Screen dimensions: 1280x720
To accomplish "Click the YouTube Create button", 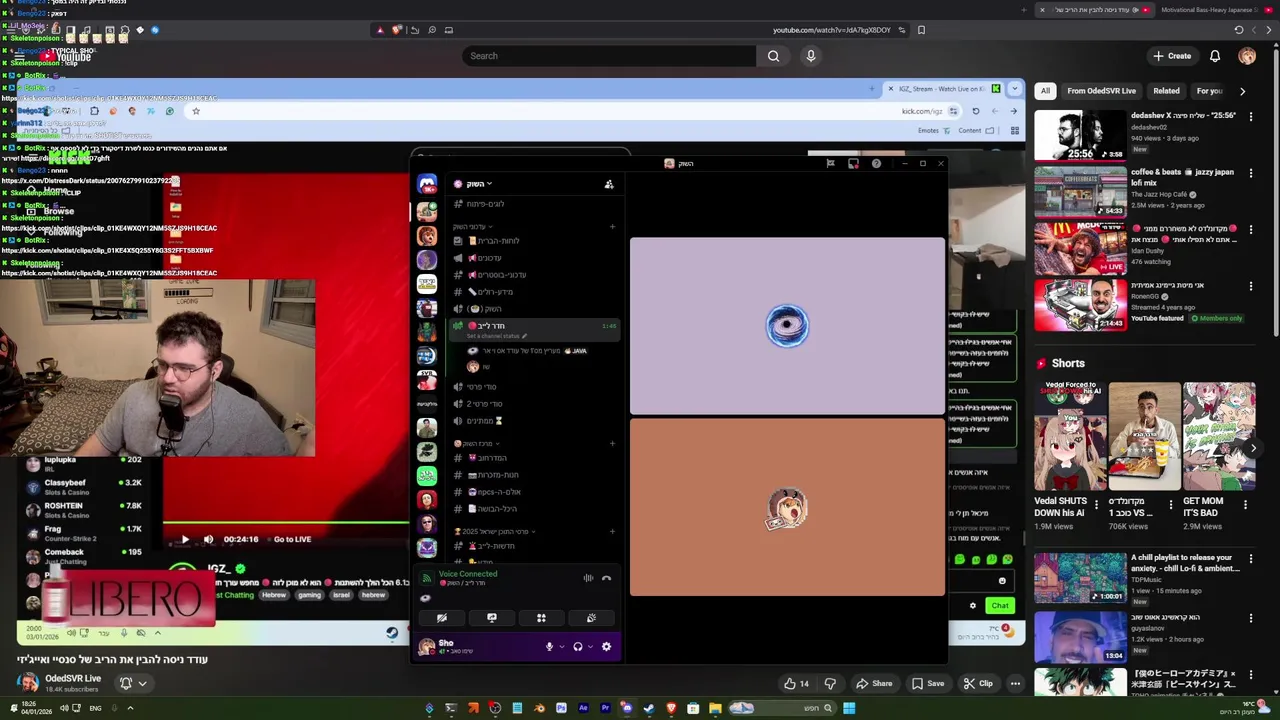I will click(1171, 56).
